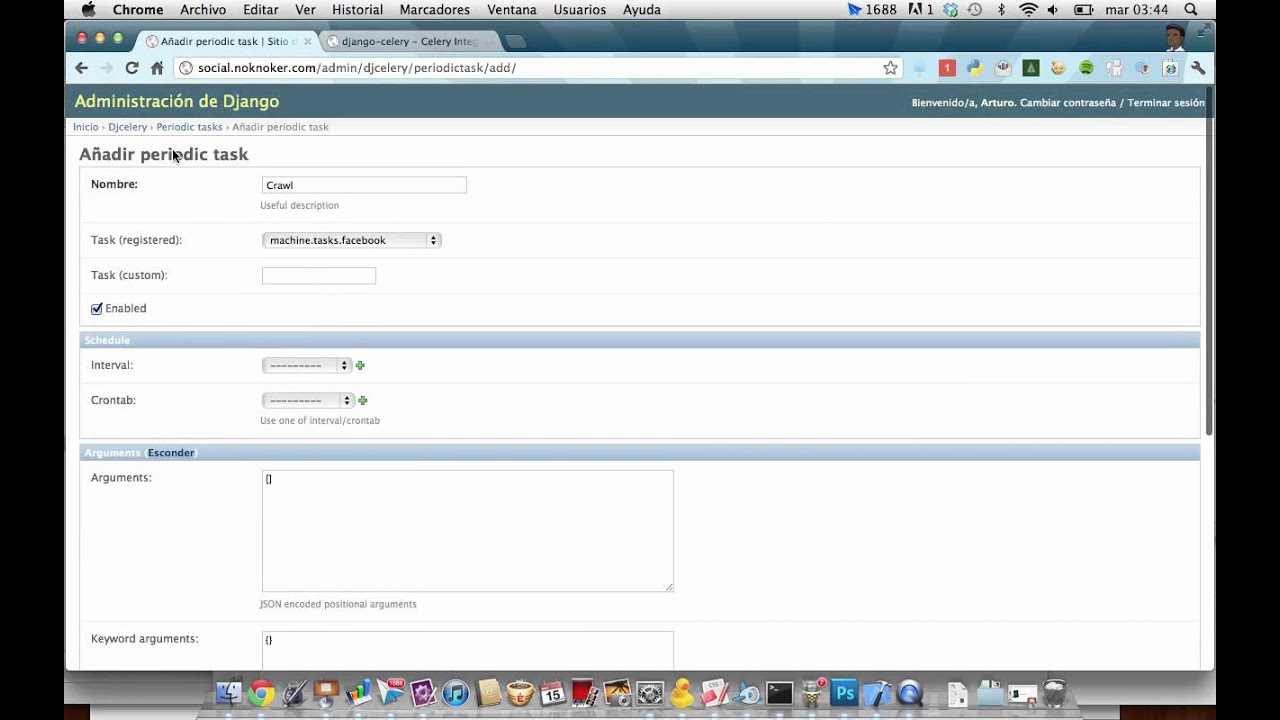Open the Marcadores menu
Screen dimensions: 1280x720
[x=434, y=10]
